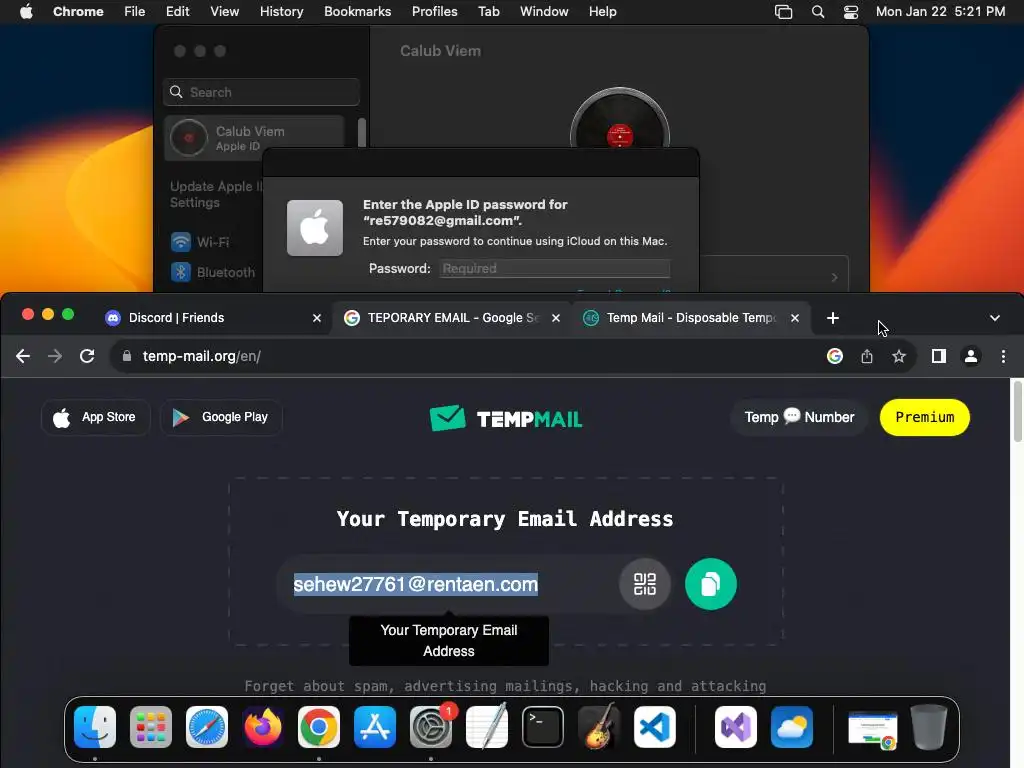Open the View menu

[224, 11]
